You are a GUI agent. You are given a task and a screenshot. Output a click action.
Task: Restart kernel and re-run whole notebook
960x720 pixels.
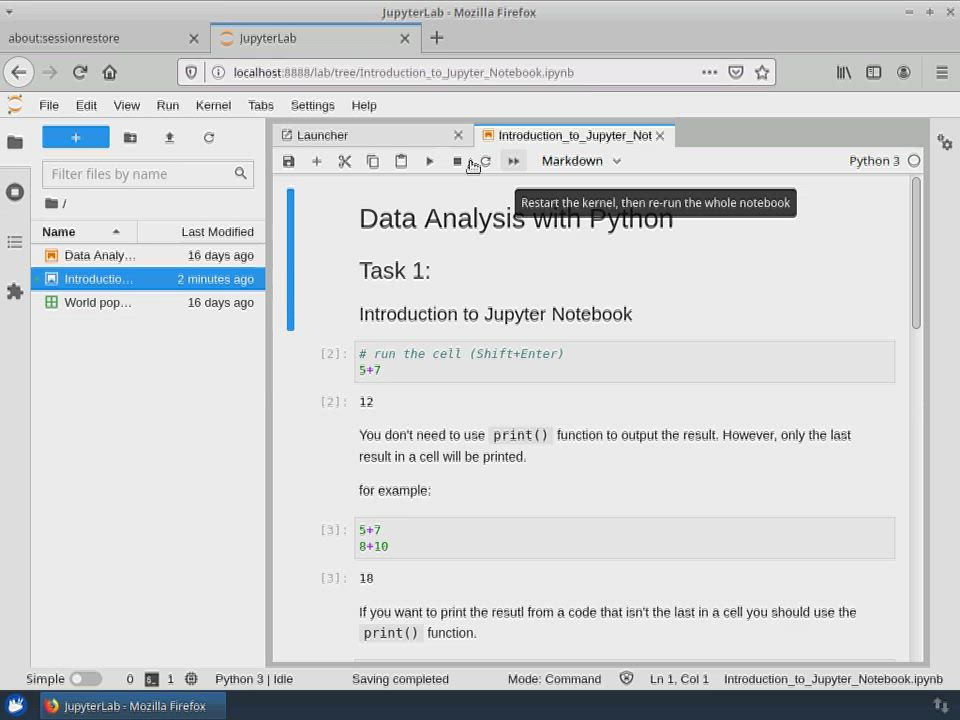[x=513, y=161]
